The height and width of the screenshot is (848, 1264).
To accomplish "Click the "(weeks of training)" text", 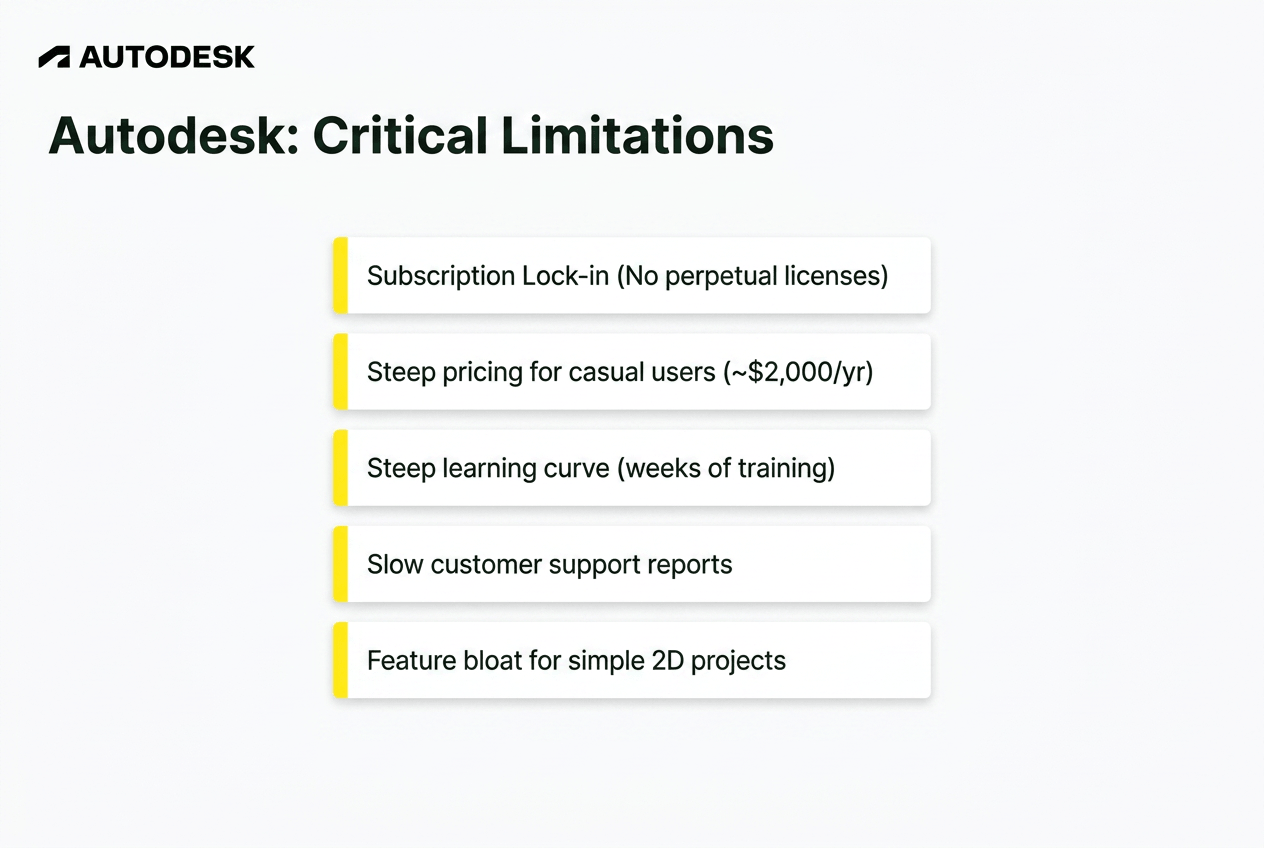I will (x=726, y=468).
